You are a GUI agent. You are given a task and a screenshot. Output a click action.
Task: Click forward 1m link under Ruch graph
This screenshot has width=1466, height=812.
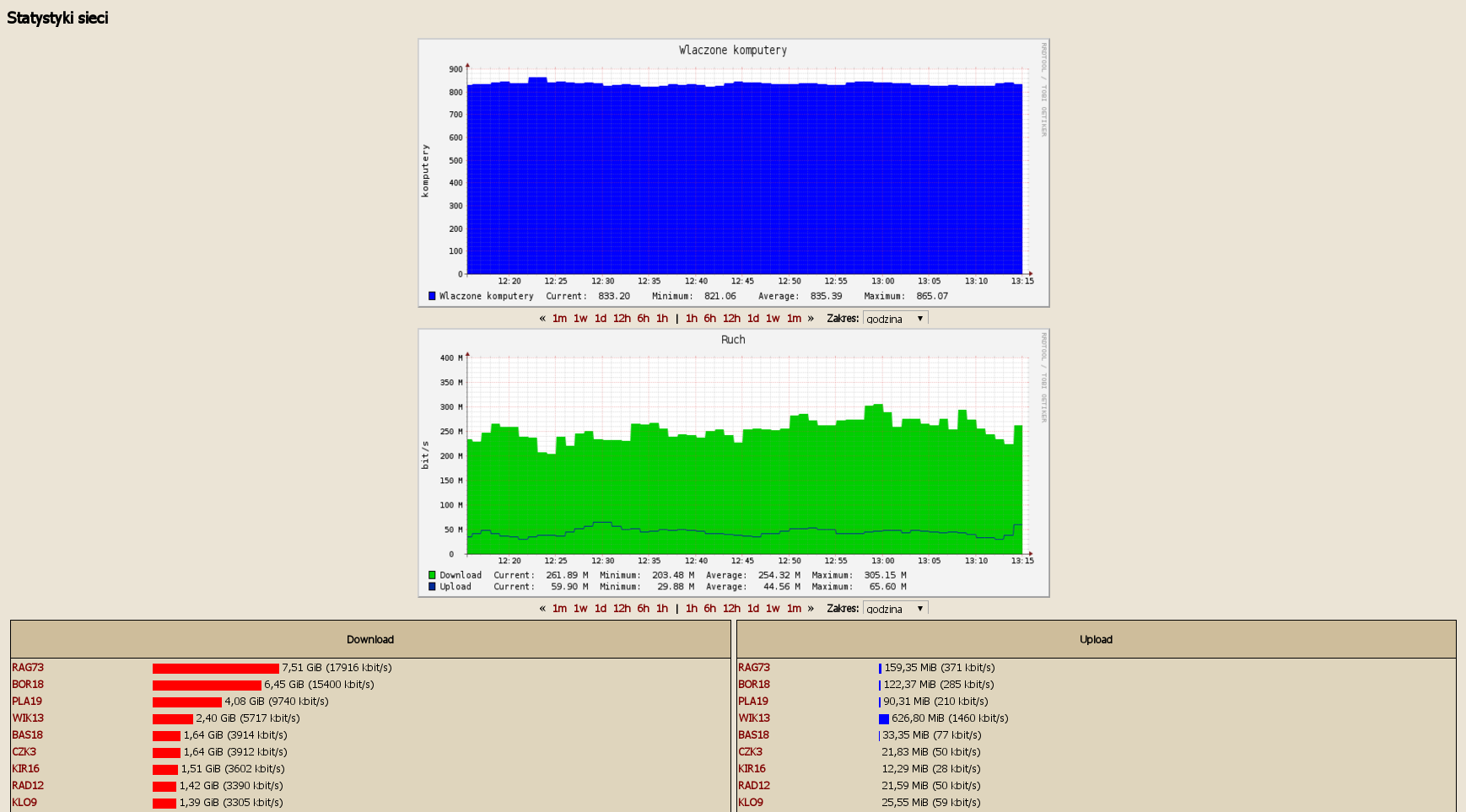(794, 609)
